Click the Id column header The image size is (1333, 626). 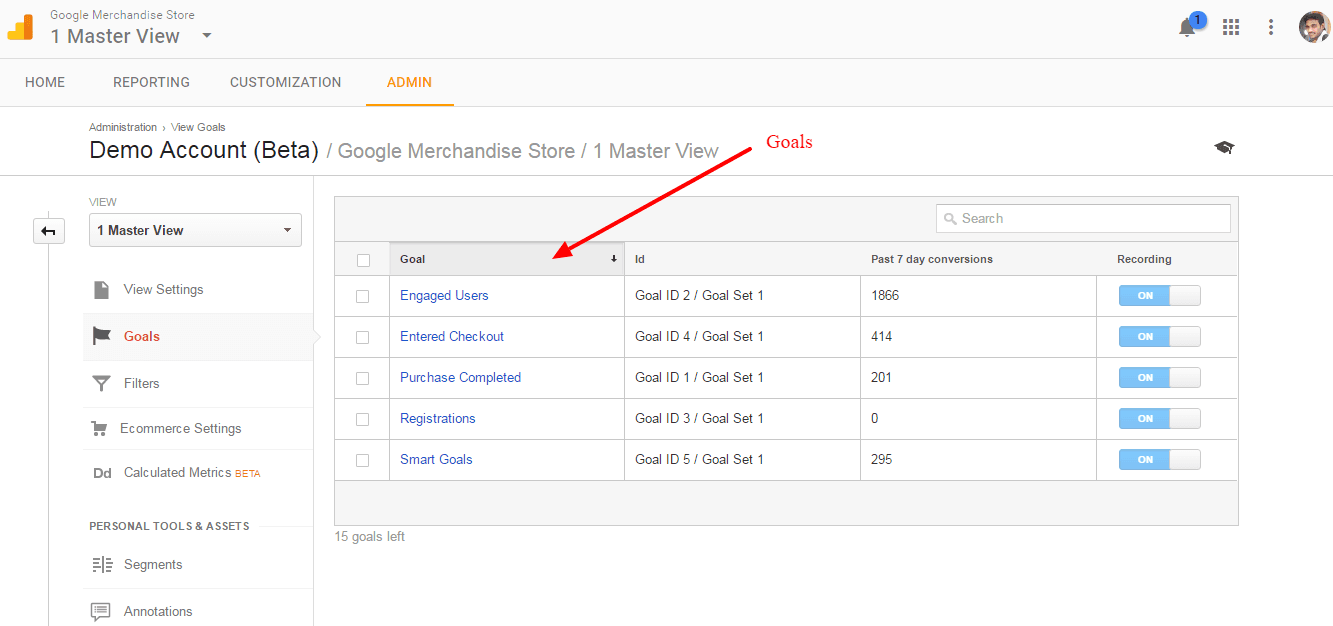[640, 259]
